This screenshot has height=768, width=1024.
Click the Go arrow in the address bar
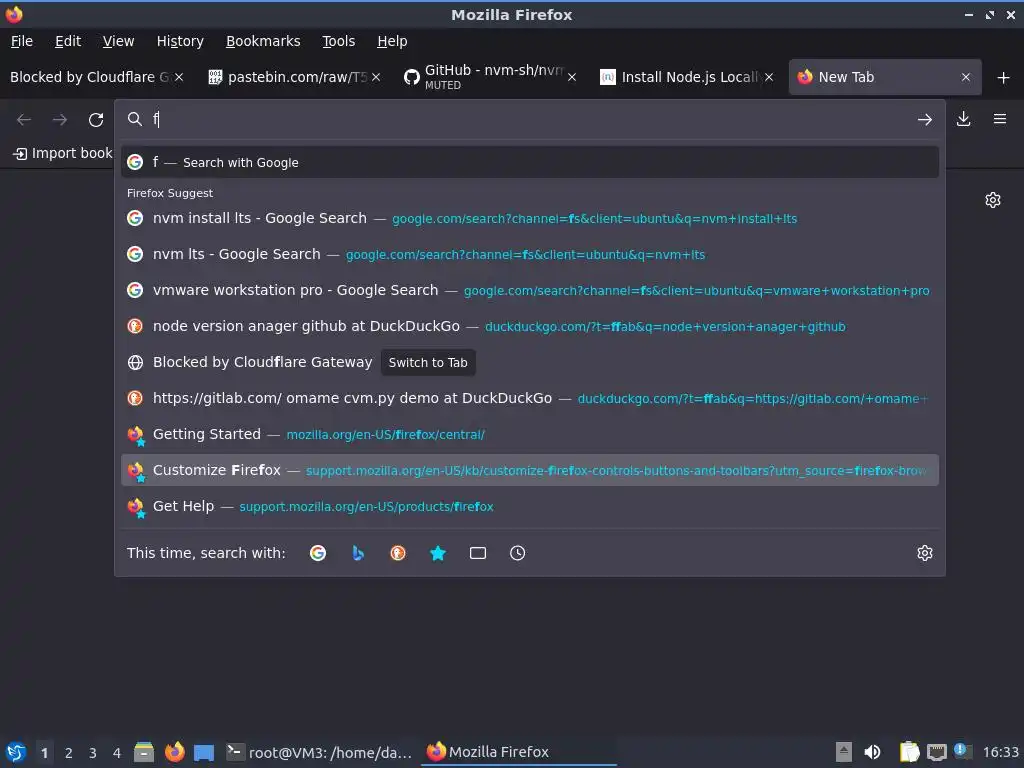point(925,120)
